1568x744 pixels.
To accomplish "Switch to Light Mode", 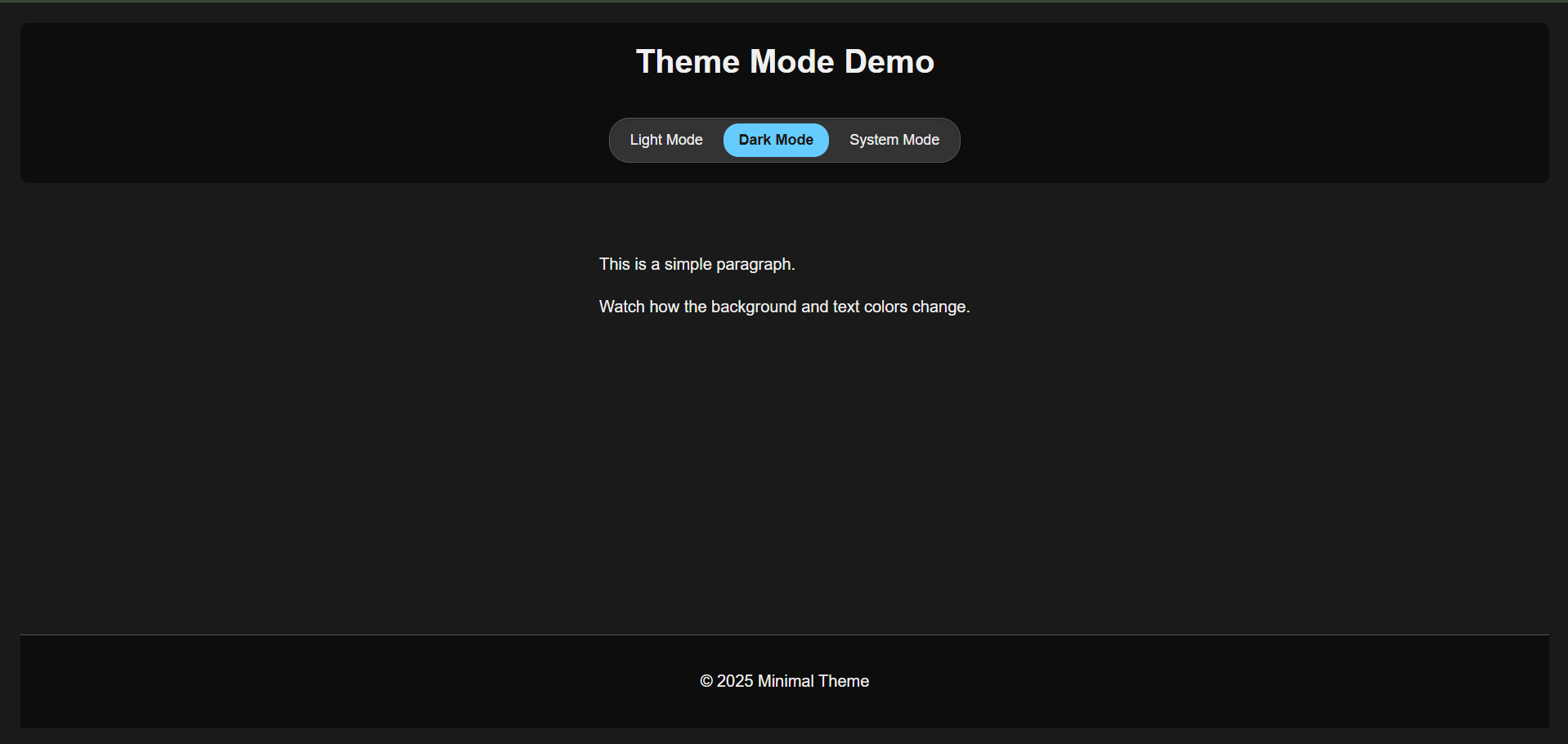I will click(666, 140).
